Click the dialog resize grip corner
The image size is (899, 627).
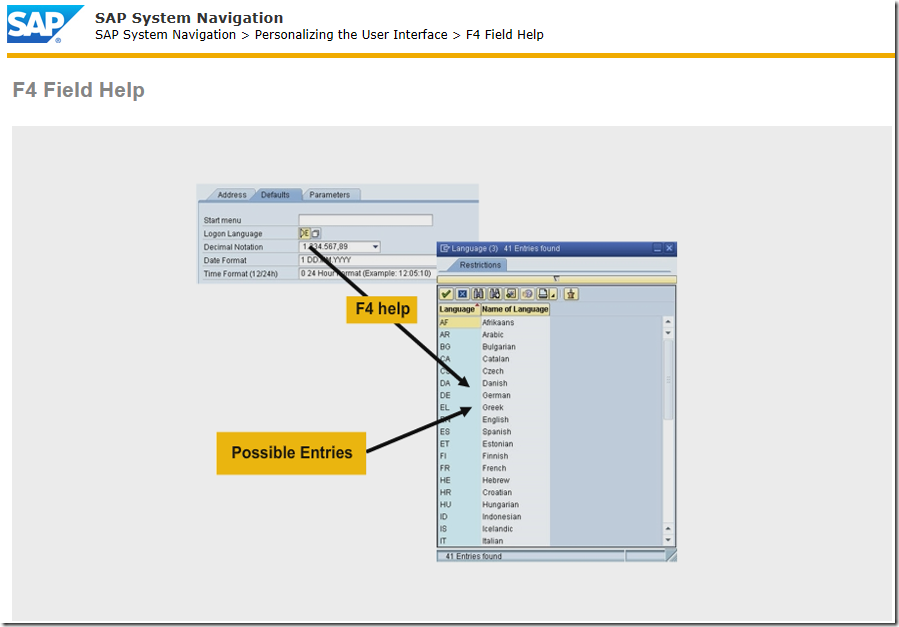point(671,555)
